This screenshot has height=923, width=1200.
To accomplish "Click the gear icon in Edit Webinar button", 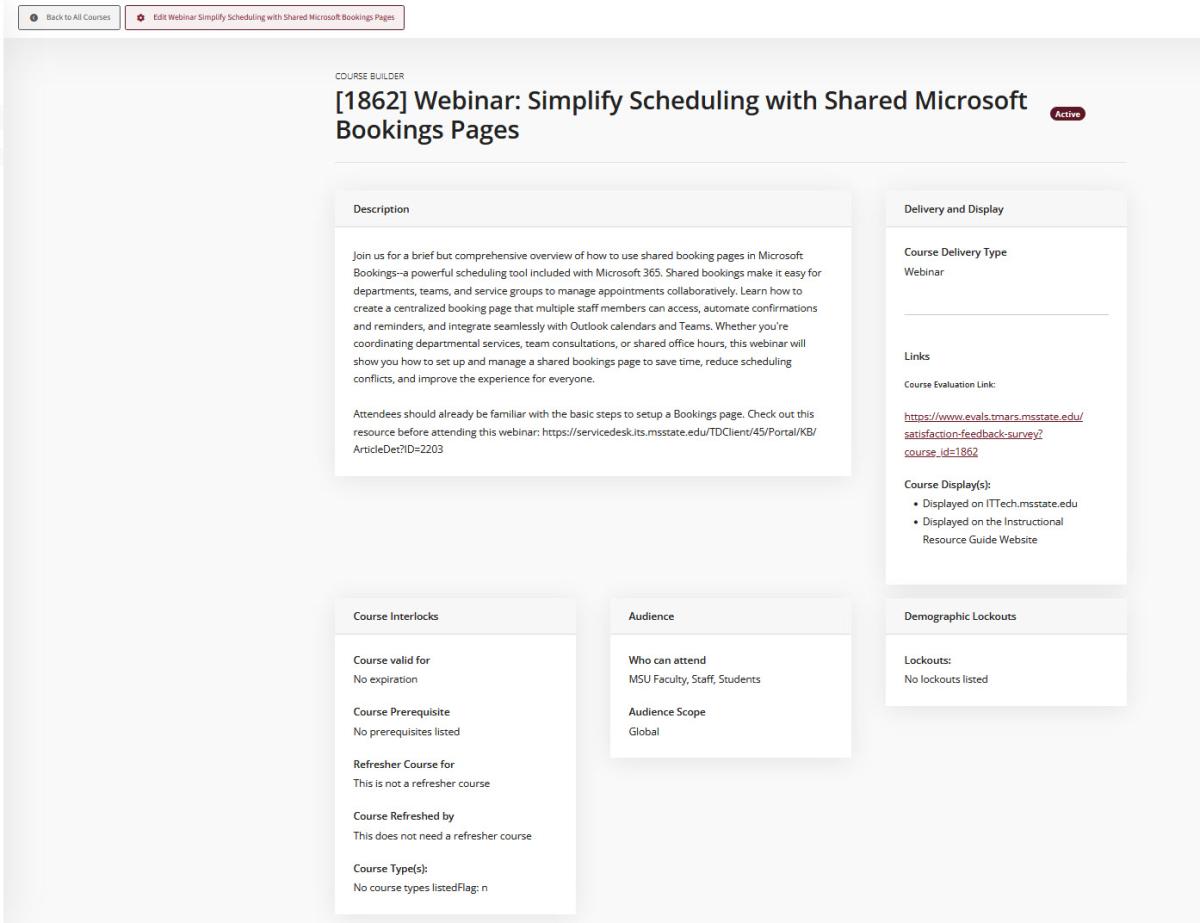I will tap(141, 18).
